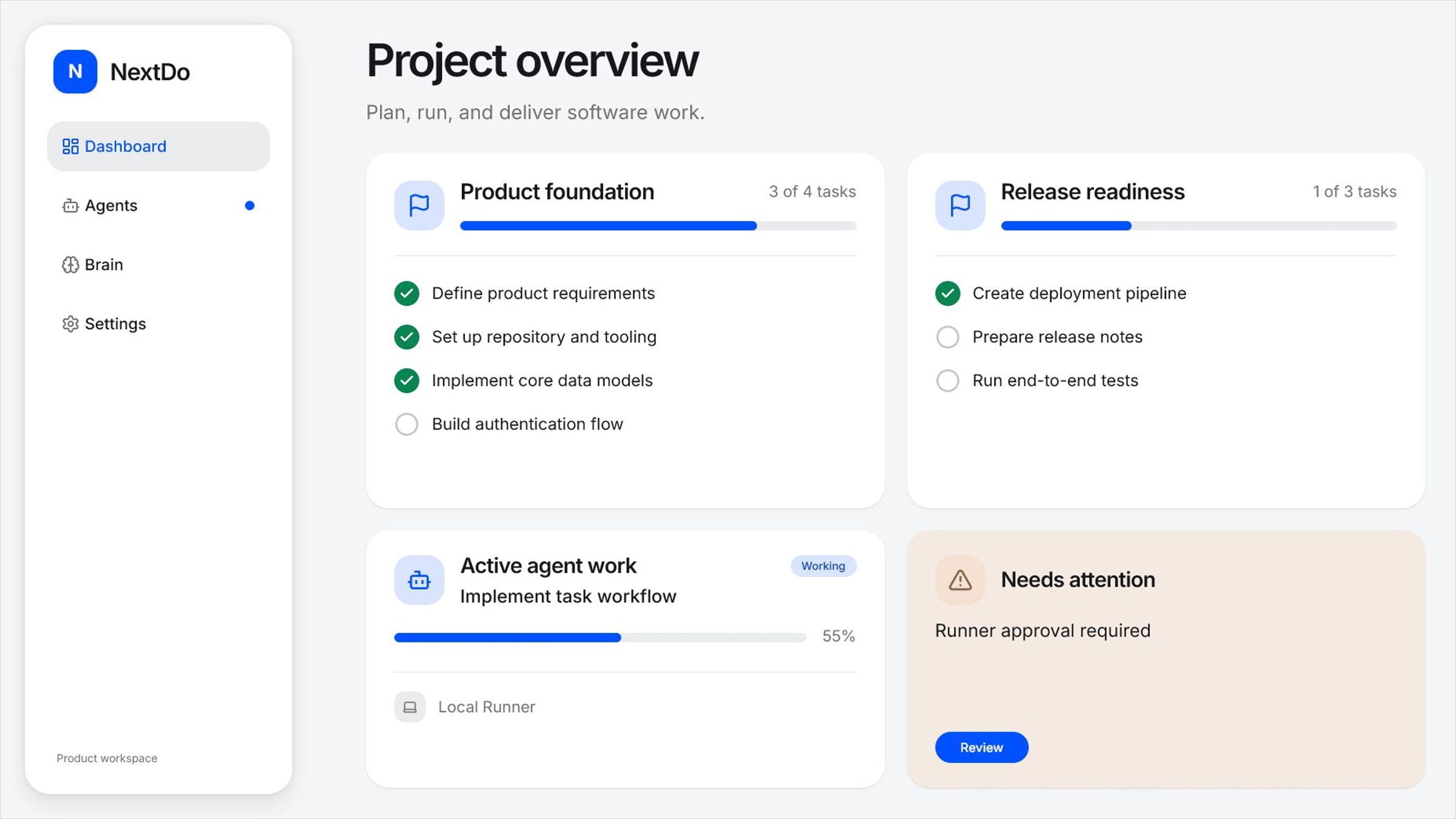Screen dimensions: 1456x819
Task: Check off Prepare release notes task
Action: pyautogui.click(x=948, y=337)
